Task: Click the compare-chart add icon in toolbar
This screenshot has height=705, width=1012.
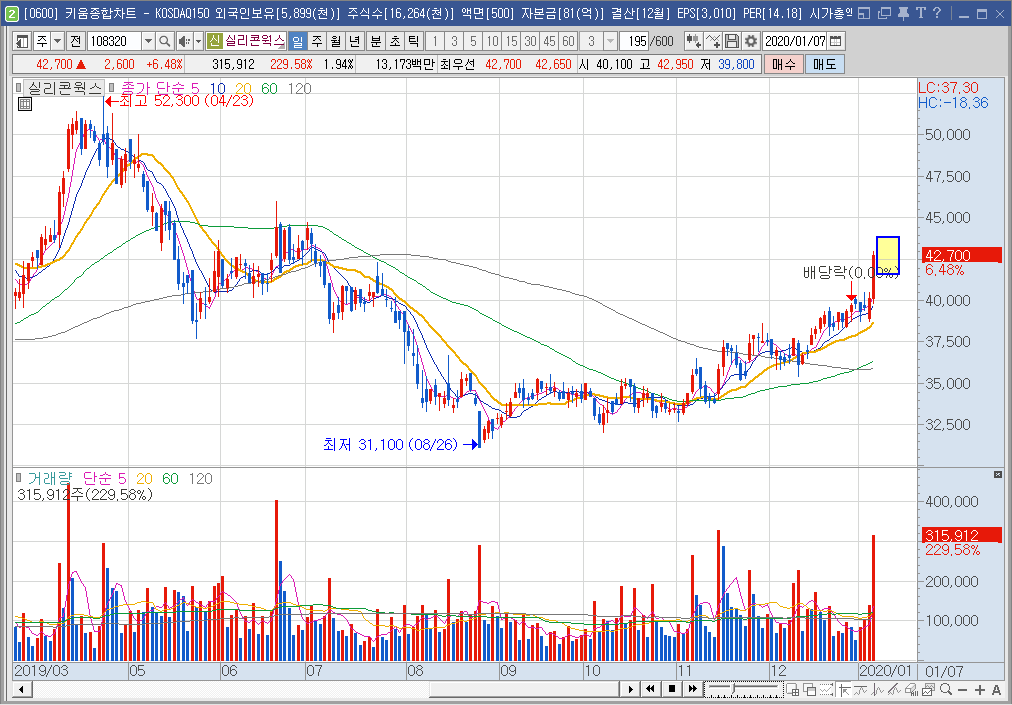Action: click(x=694, y=41)
